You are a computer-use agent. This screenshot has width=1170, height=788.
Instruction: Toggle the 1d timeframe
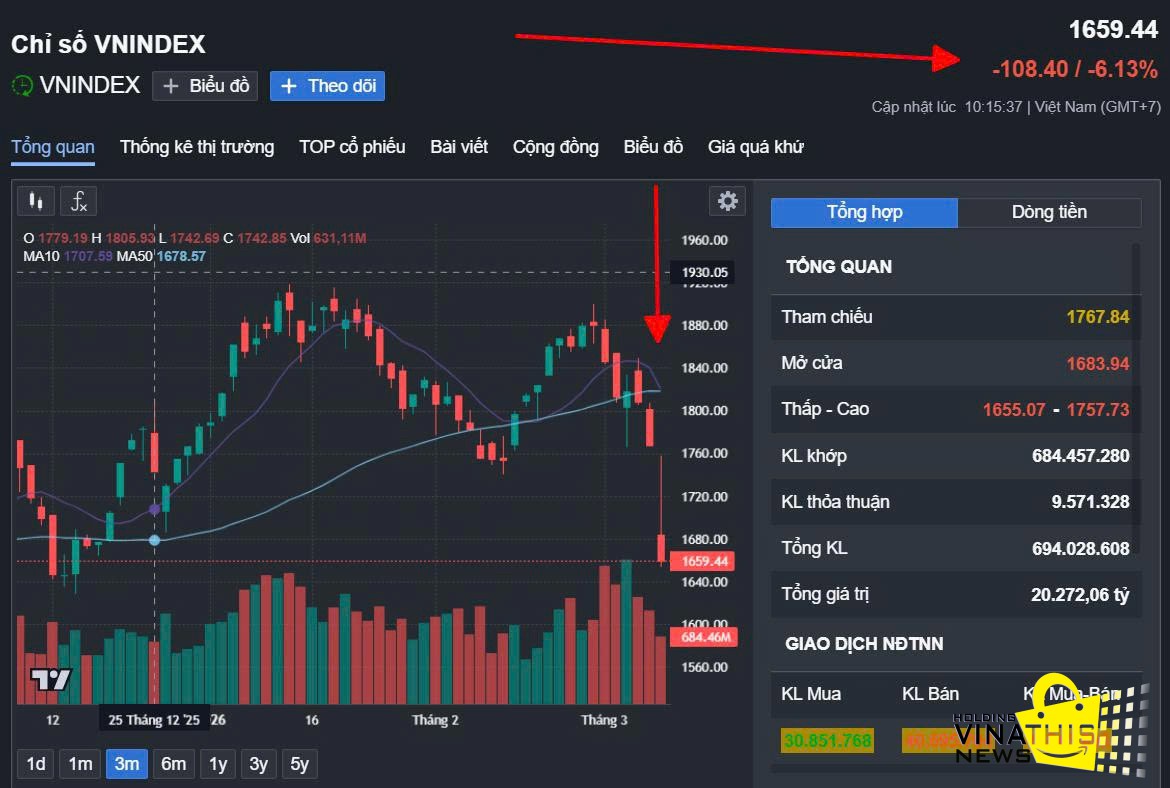click(35, 763)
